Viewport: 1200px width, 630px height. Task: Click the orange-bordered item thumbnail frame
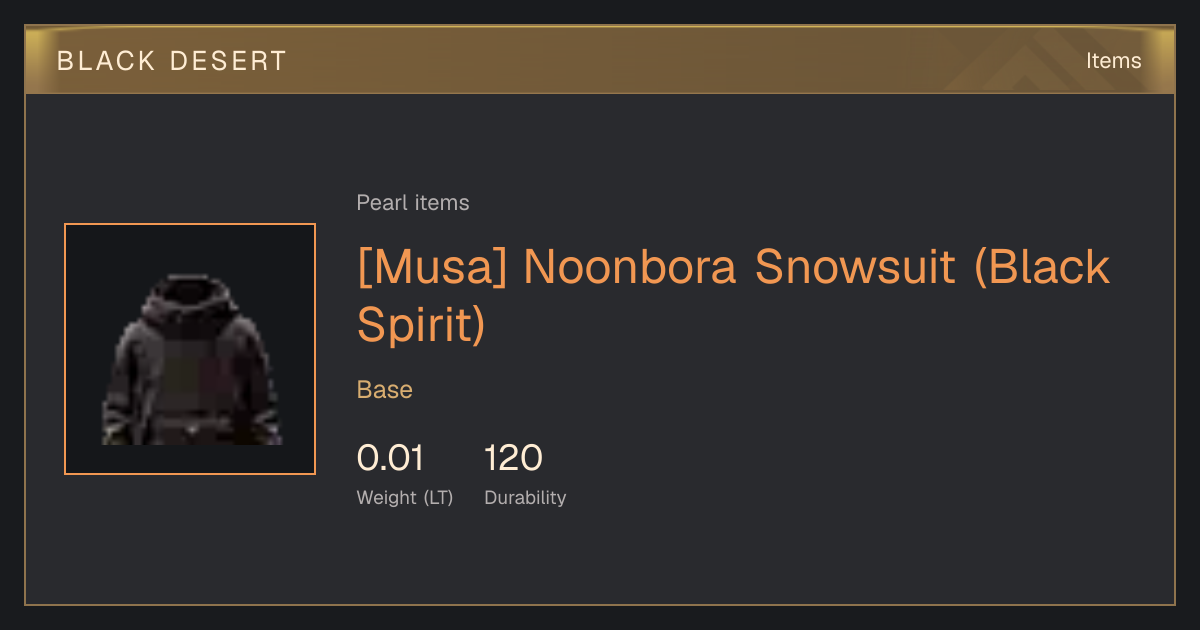190,349
